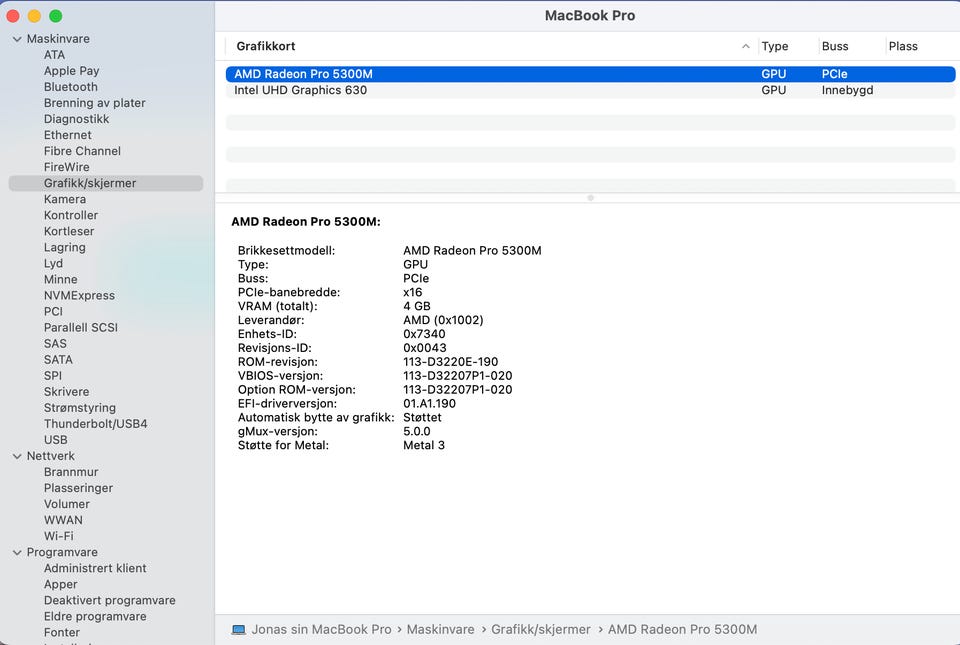Open Bluetooth in the sidebar
The width and height of the screenshot is (960, 645).
[70, 87]
